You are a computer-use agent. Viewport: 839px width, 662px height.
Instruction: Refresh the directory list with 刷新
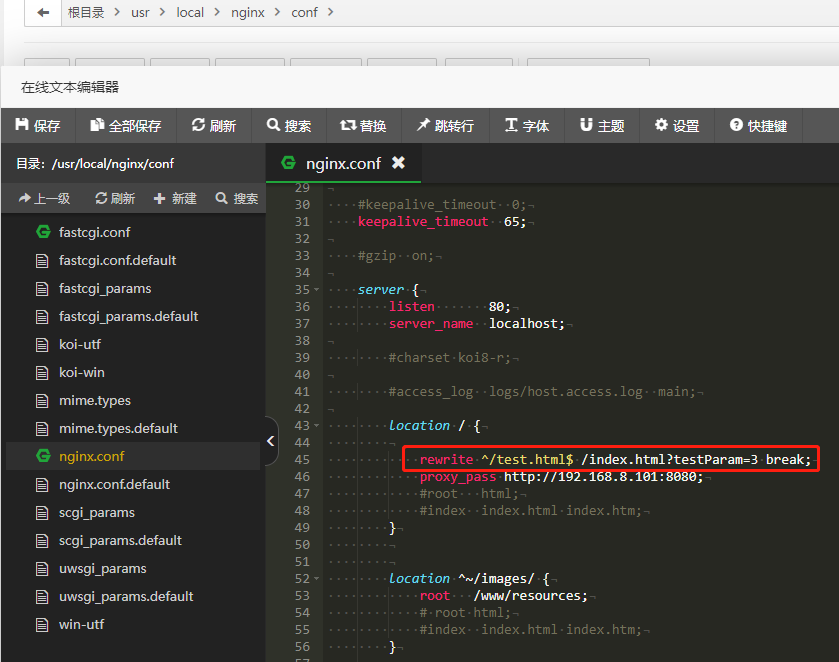115,199
